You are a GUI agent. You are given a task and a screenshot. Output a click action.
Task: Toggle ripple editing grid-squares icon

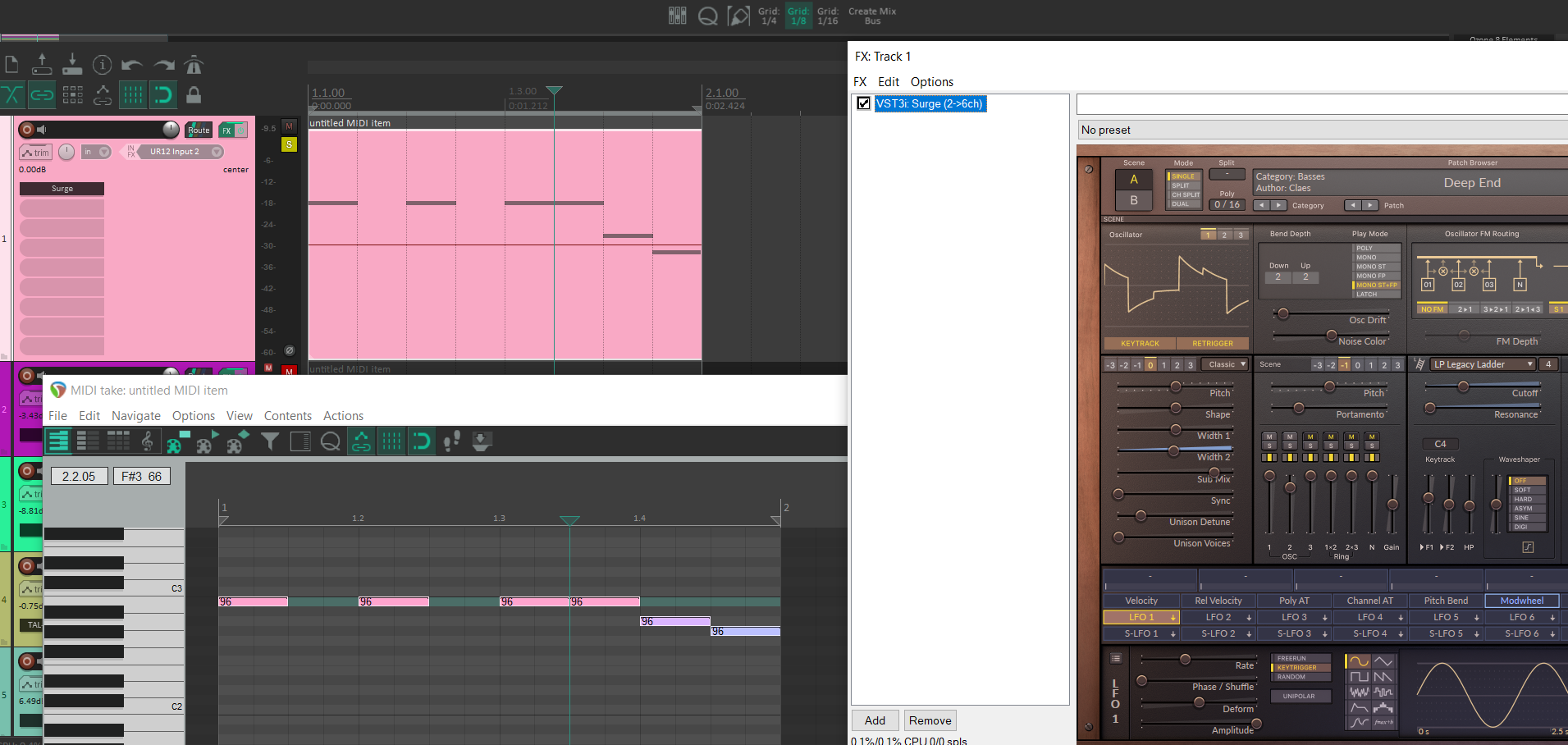pyautogui.click(x=72, y=95)
